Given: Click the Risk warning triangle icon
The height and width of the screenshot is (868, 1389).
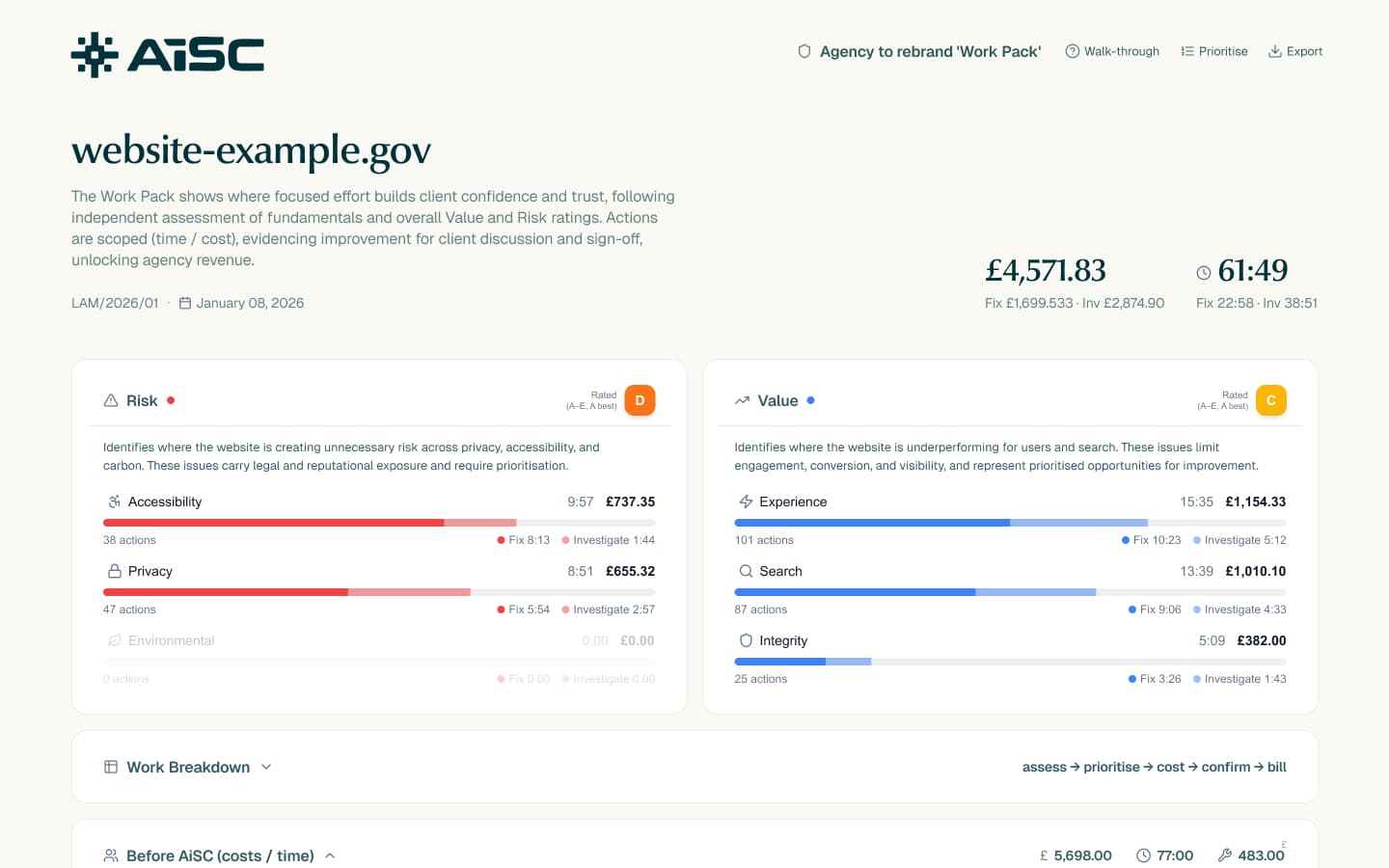Looking at the screenshot, I should (109, 400).
